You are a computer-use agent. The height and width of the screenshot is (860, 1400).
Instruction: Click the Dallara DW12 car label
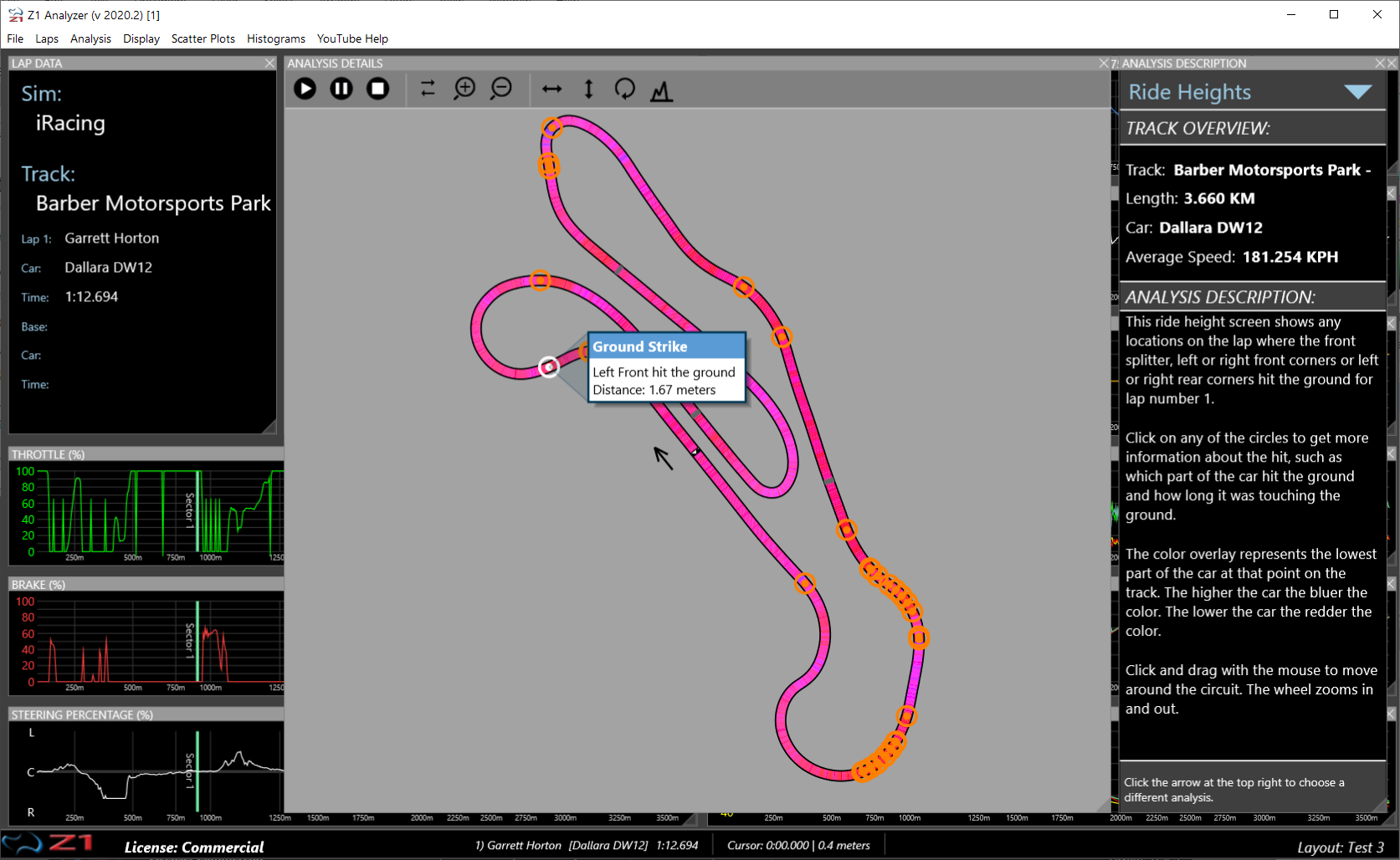[x=109, y=268]
